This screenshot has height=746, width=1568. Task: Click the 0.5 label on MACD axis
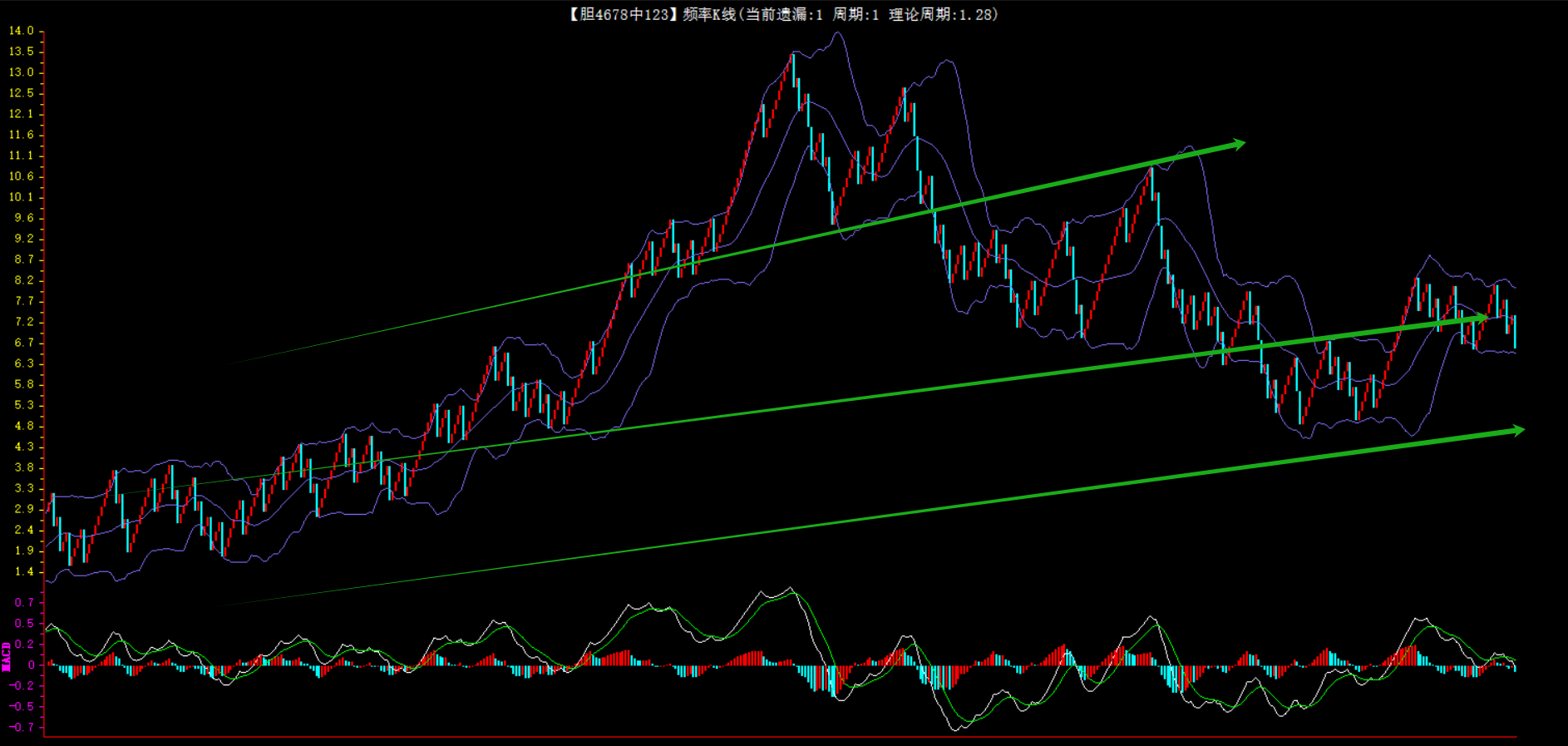point(25,623)
